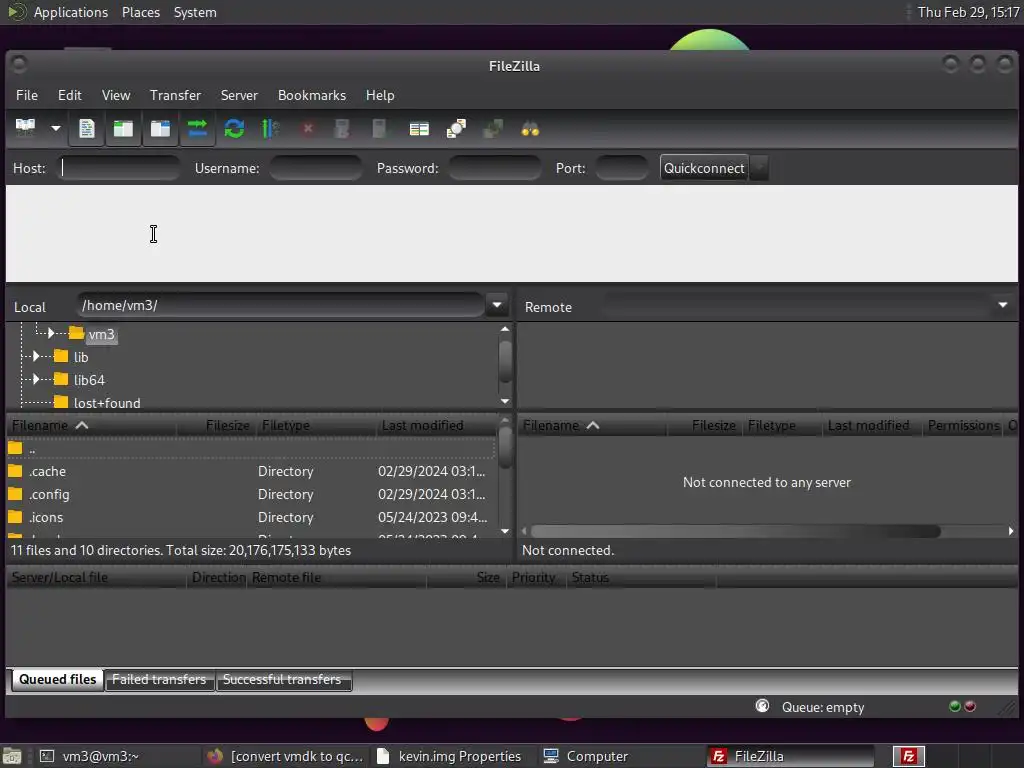Screen dimensions: 1024x768
Task: Open the Site Manager dropdown arrow
Action: click(x=56, y=129)
